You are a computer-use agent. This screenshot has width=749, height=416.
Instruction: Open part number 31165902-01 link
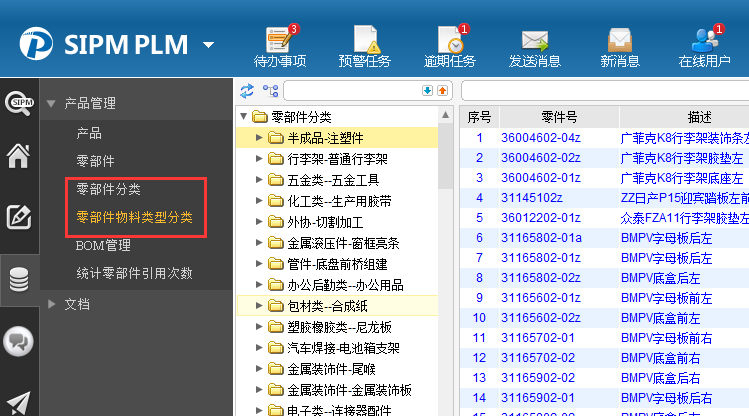[538, 398]
